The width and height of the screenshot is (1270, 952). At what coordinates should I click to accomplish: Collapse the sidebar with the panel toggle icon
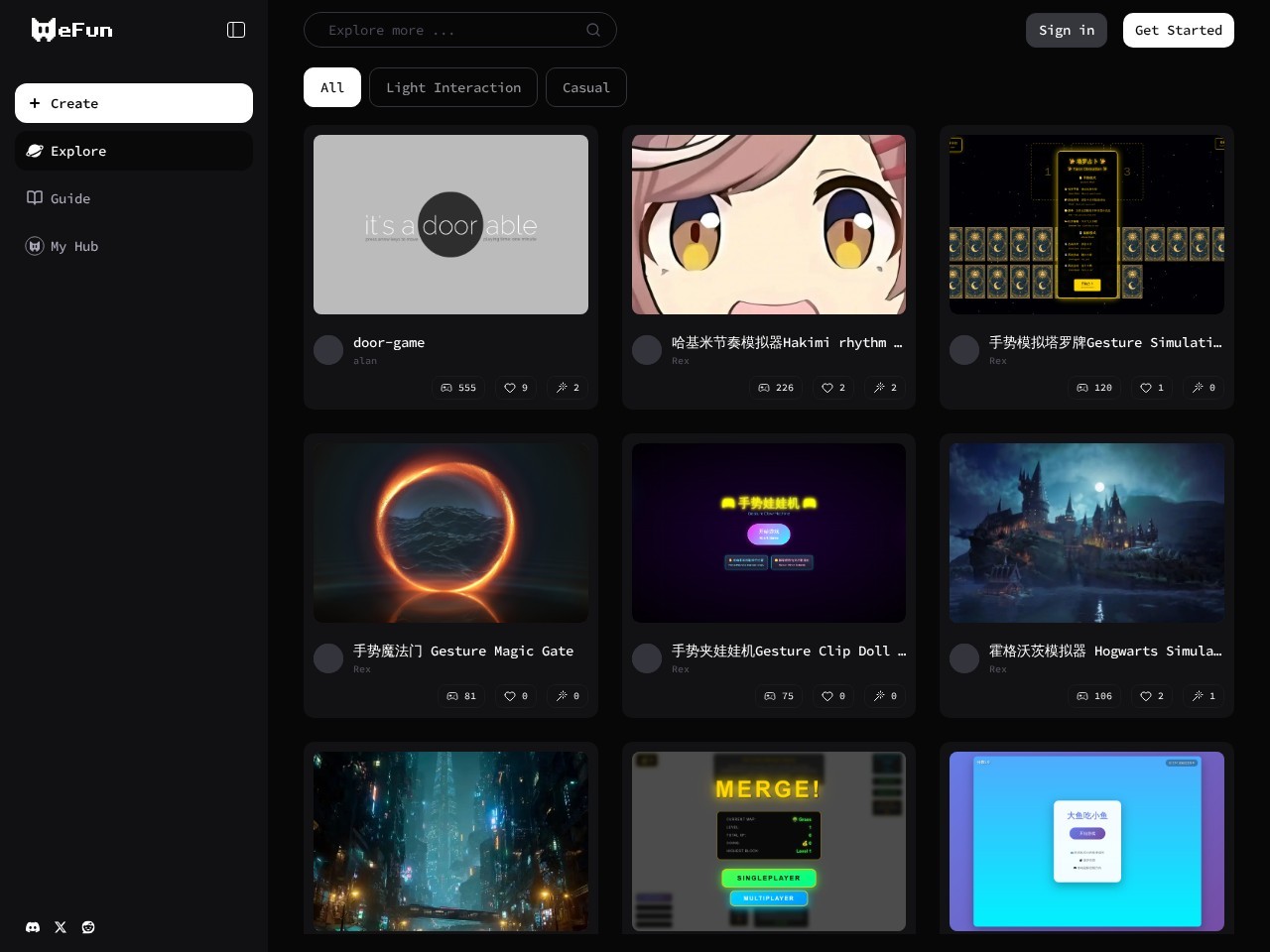point(236,30)
